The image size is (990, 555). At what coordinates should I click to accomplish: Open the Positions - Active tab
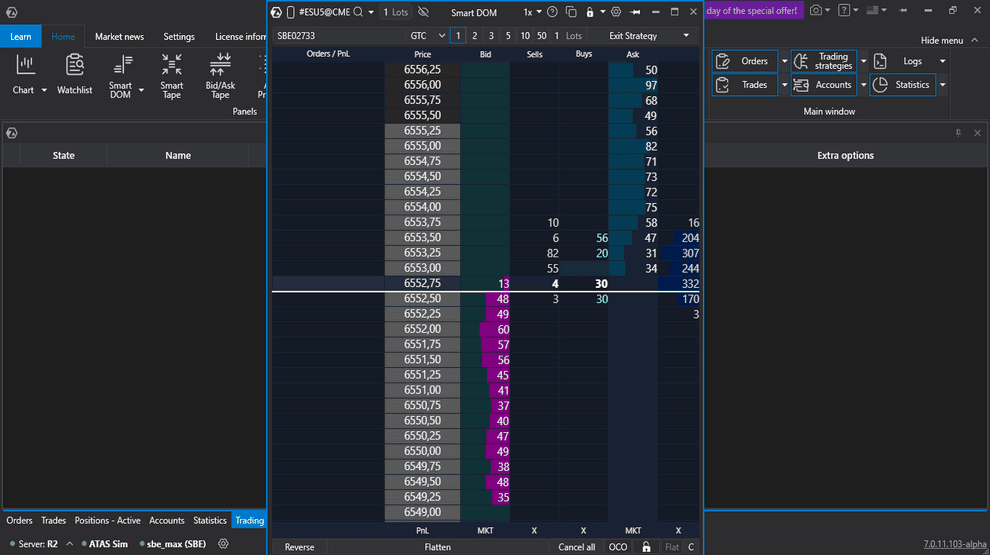coord(107,520)
